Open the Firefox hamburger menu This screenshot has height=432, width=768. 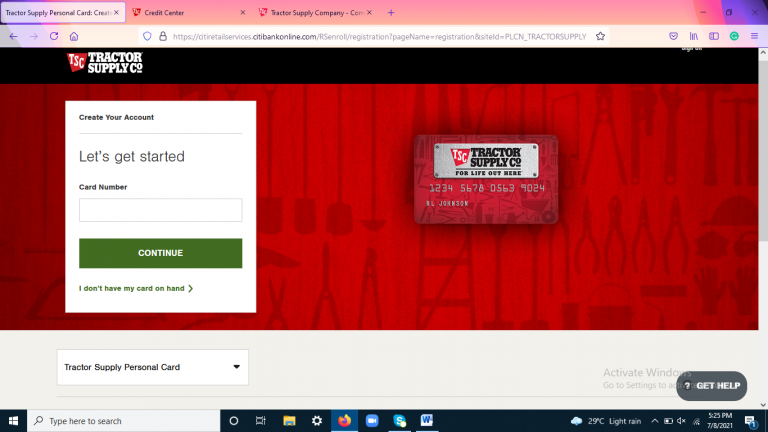coord(754,36)
